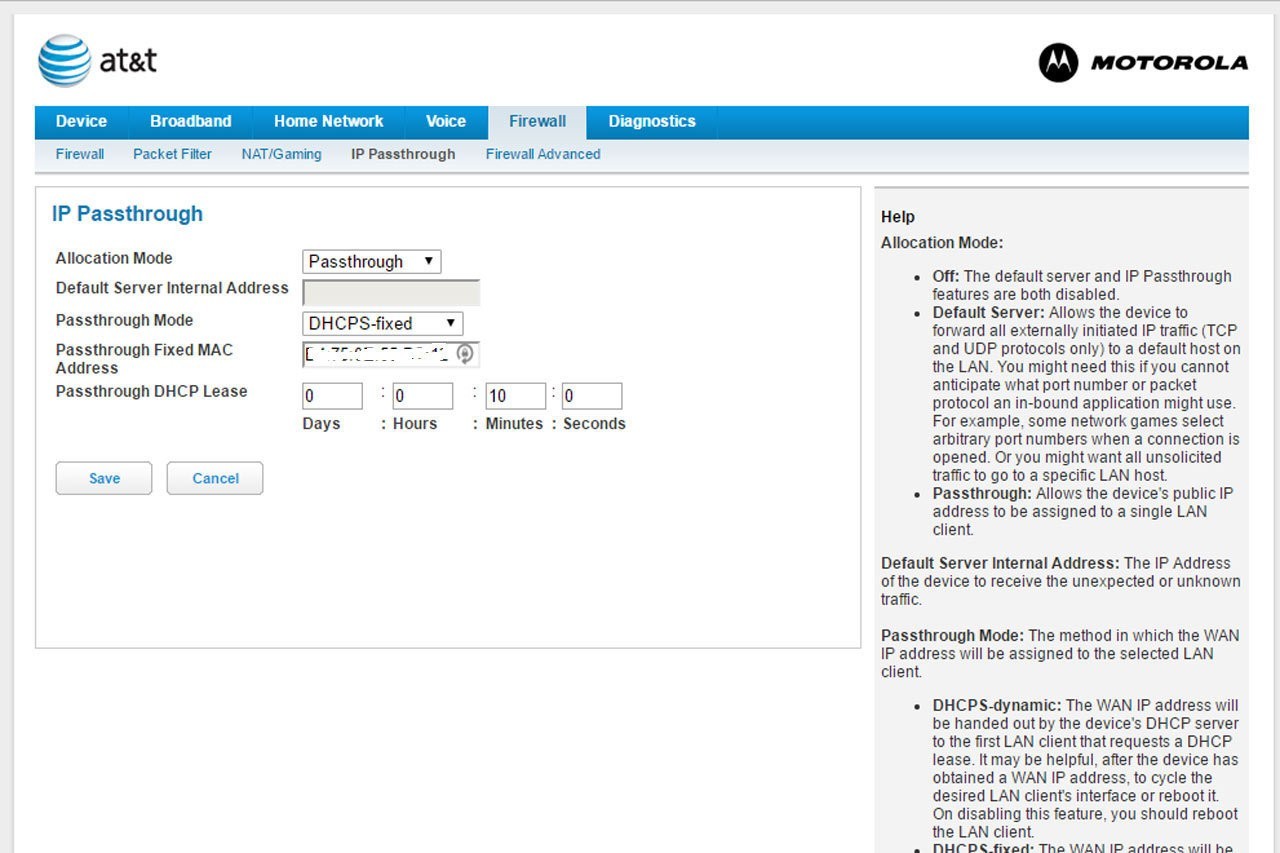Image resolution: width=1280 pixels, height=853 pixels.
Task: Click the DHCP lease Hours field
Action: click(x=422, y=396)
